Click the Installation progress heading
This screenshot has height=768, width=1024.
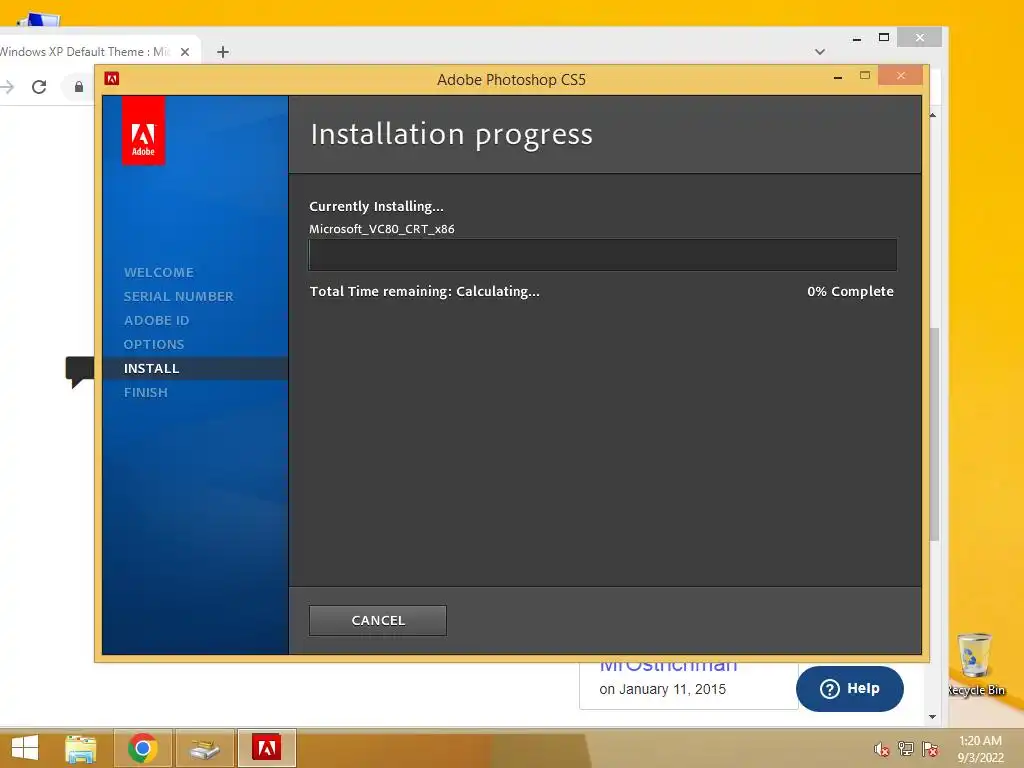[x=451, y=135]
